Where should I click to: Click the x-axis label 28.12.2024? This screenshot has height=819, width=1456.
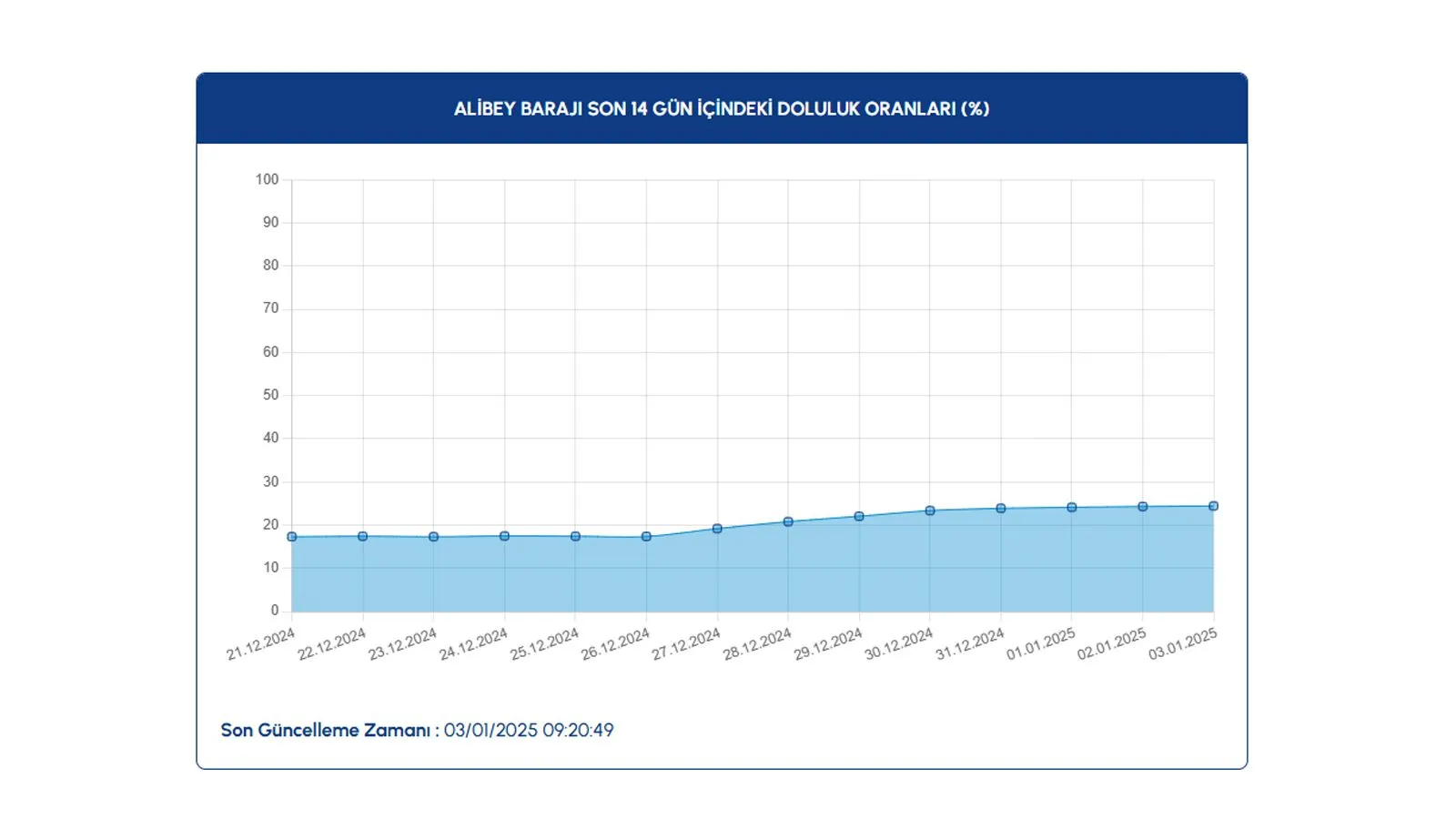click(757, 644)
